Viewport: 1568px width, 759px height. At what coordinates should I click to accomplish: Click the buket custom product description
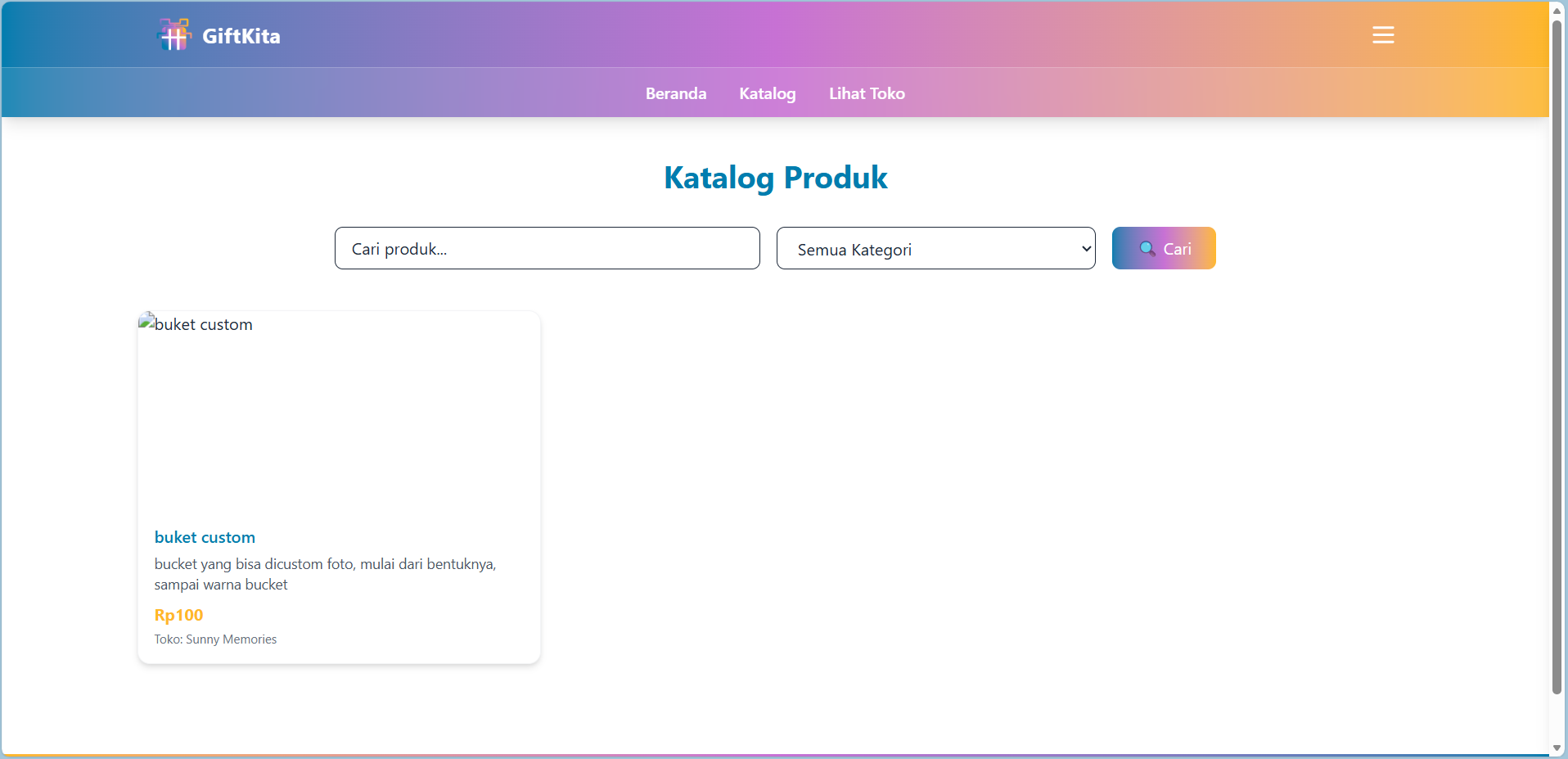coord(325,574)
